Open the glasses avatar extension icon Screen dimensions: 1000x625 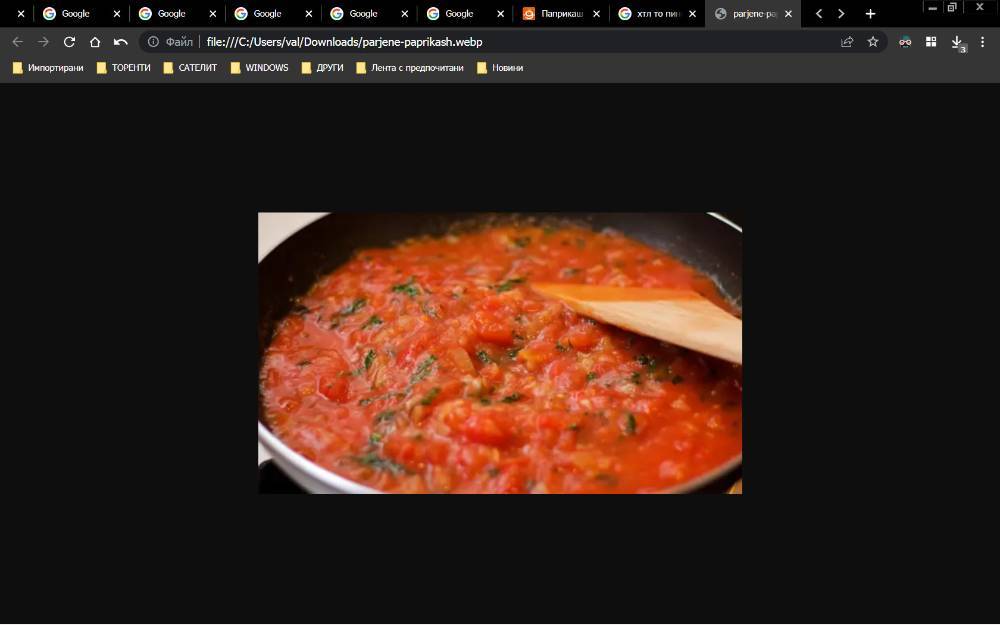[x=905, y=42]
